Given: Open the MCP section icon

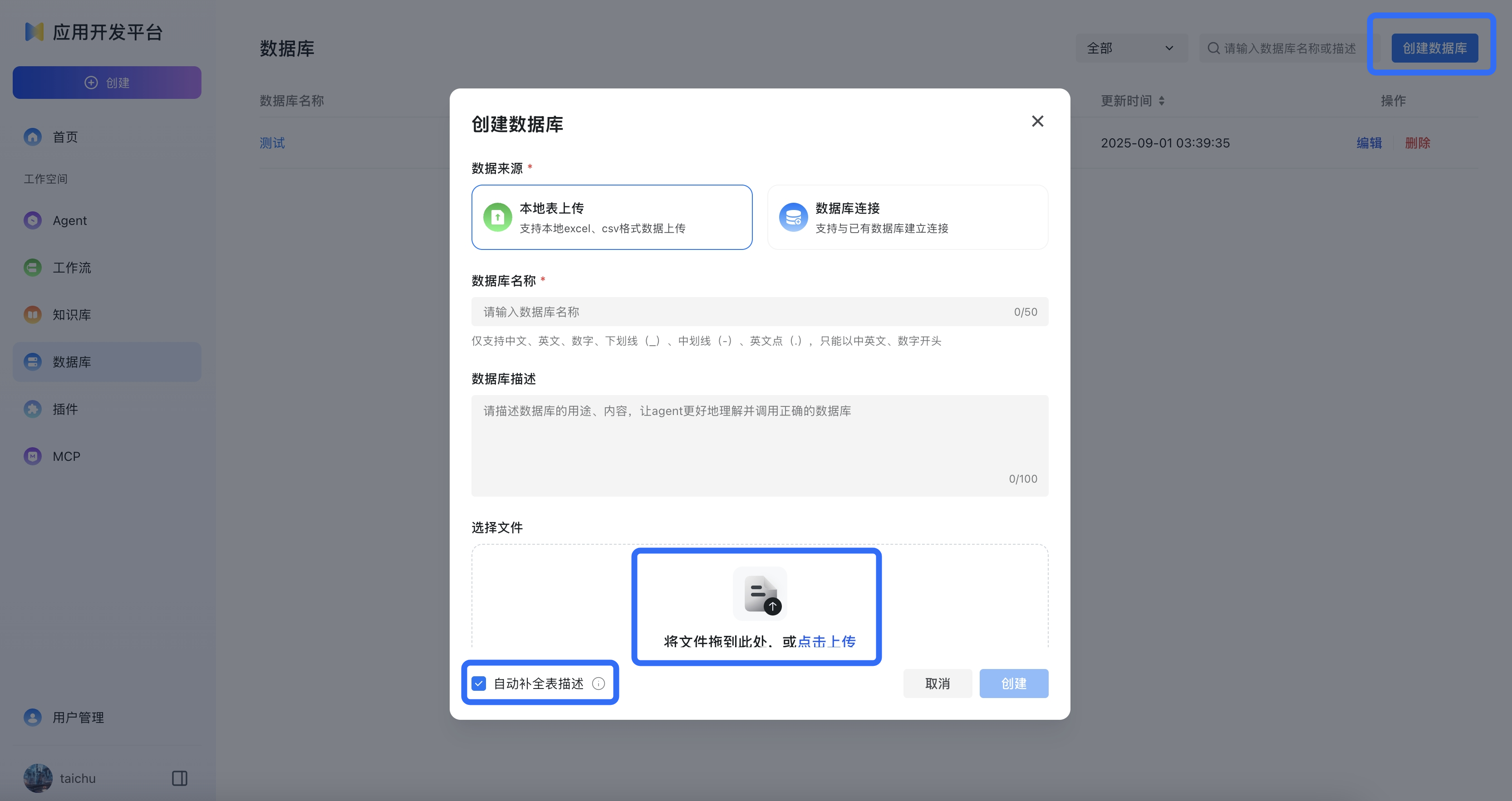Looking at the screenshot, I should [x=32, y=456].
